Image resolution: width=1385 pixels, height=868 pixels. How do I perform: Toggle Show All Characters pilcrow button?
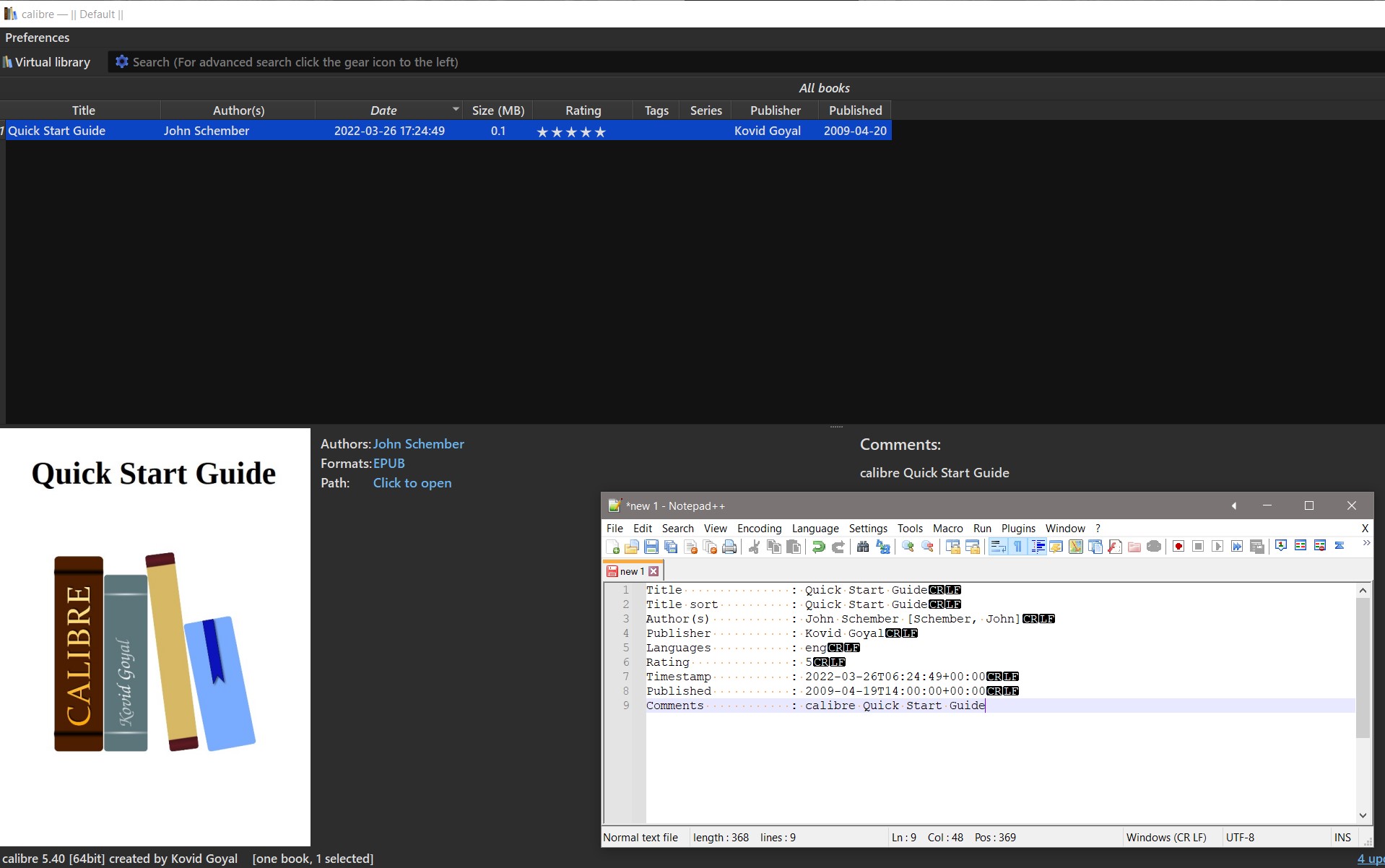click(x=1017, y=547)
